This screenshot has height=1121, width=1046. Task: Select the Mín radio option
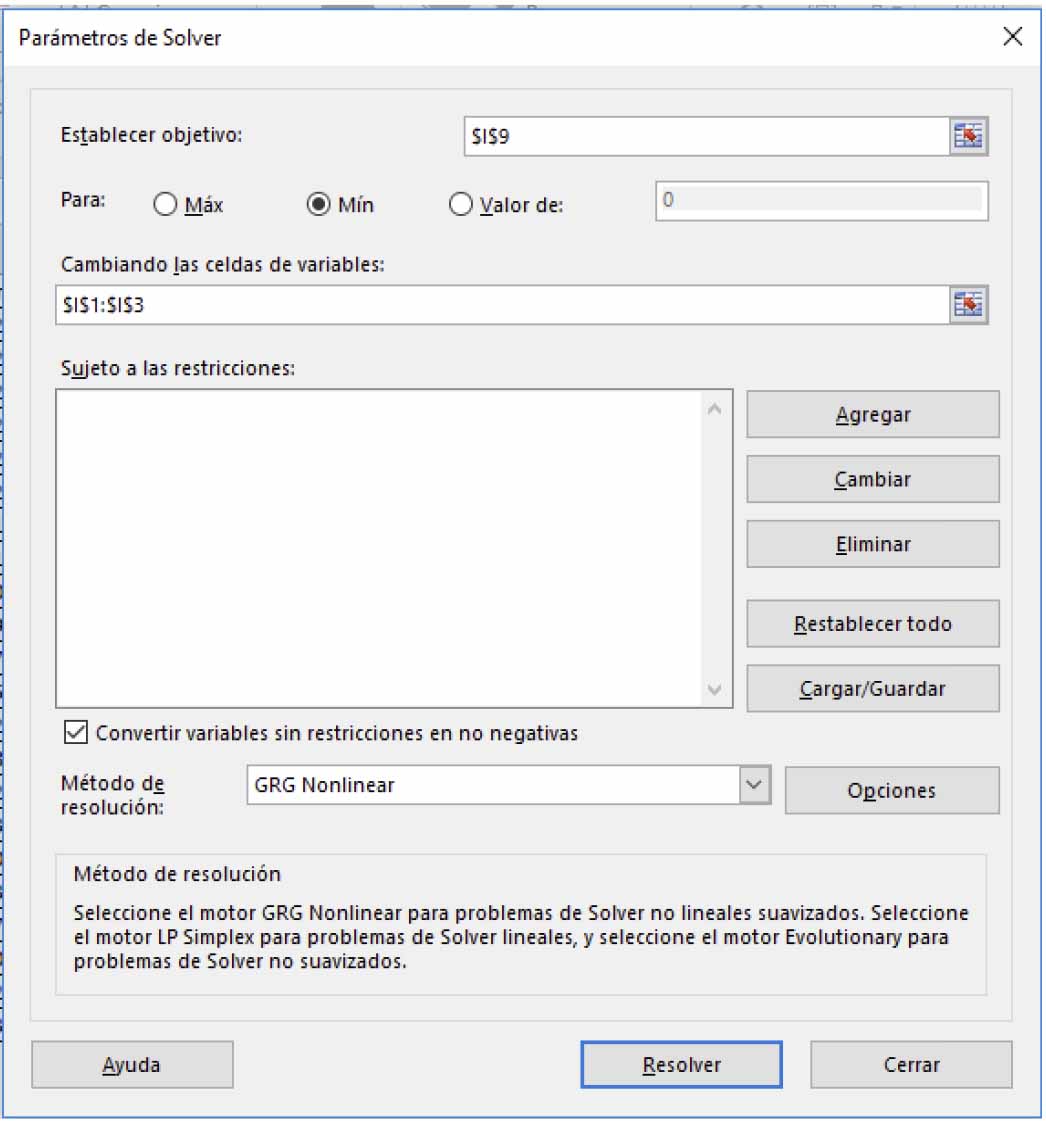(x=319, y=205)
